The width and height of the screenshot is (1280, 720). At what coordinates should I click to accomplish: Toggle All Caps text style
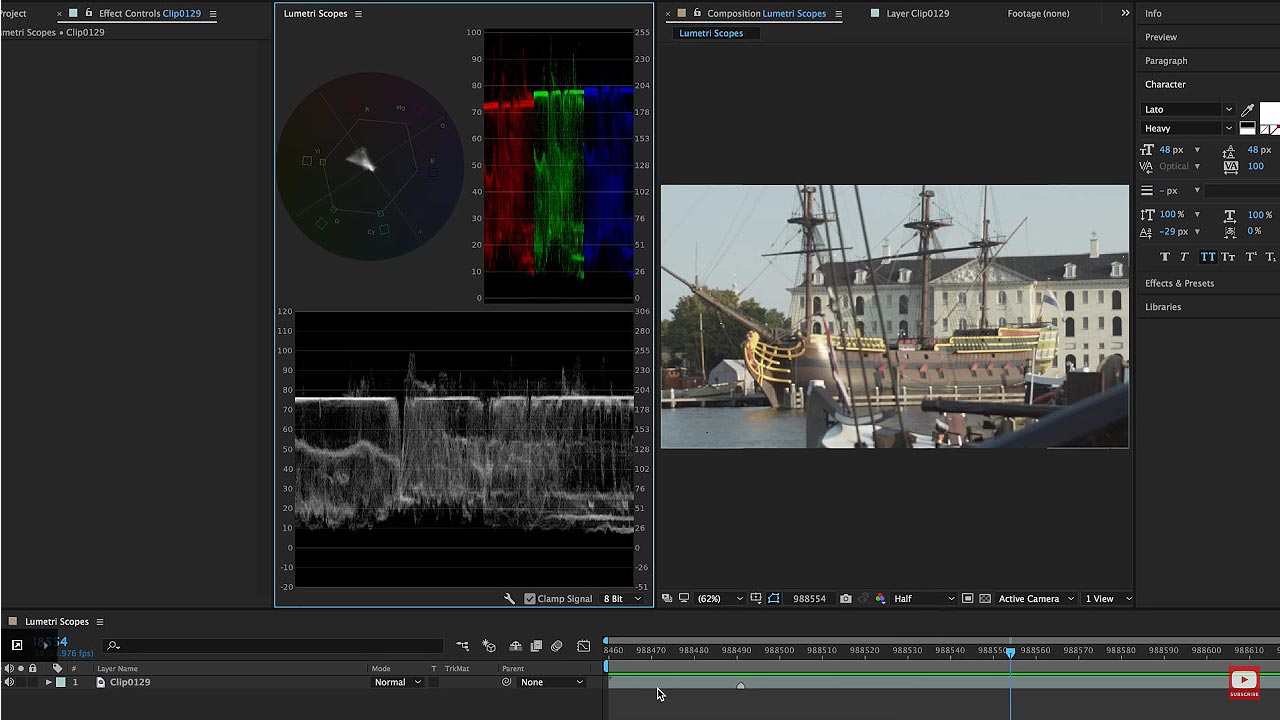click(1207, 257)
